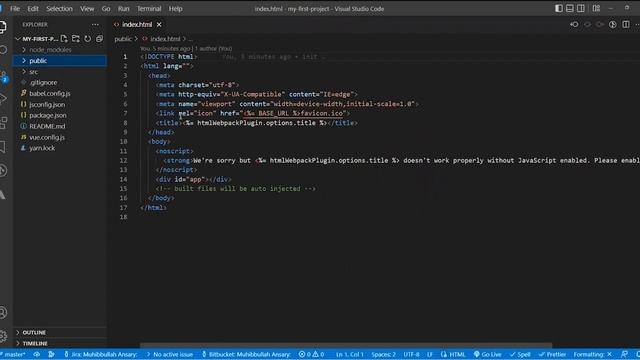This screenshot has height=360, width=640.
Task: Toggle secondary side bar layout button
Action: coord(581,8)
